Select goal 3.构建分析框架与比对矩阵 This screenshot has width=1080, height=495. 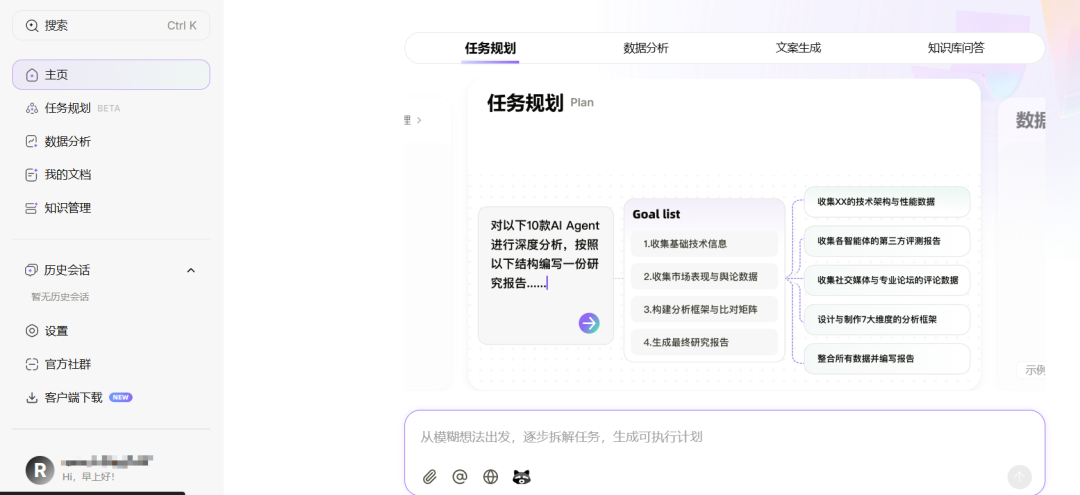pyautogui.click(x=704, y=310)
